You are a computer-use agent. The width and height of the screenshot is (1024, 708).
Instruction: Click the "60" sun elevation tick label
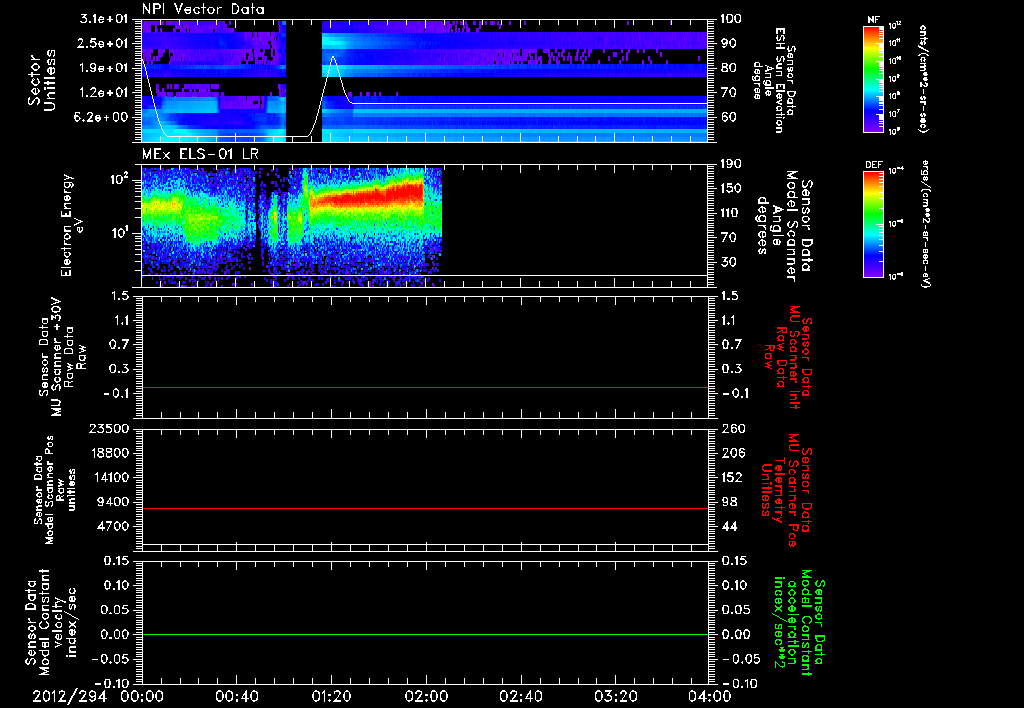[729, 117]
